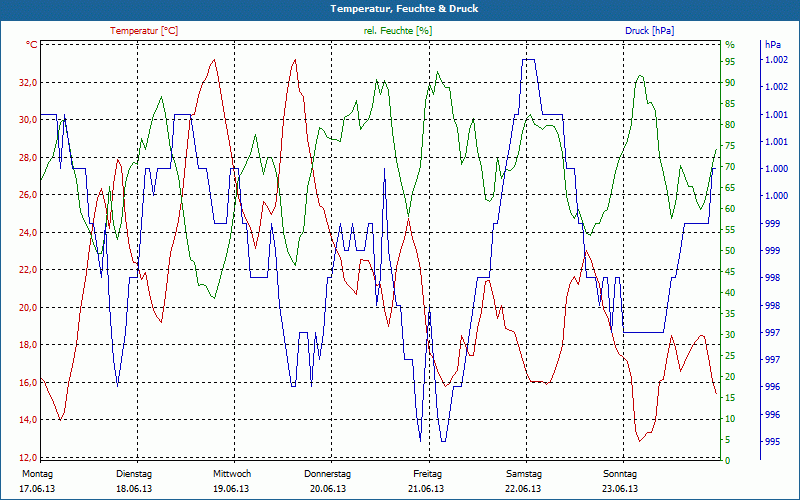Click the chart title "Temperatur, Feuchte & Druck"
The height and width of the screenshot is (500, 800).
404,9
